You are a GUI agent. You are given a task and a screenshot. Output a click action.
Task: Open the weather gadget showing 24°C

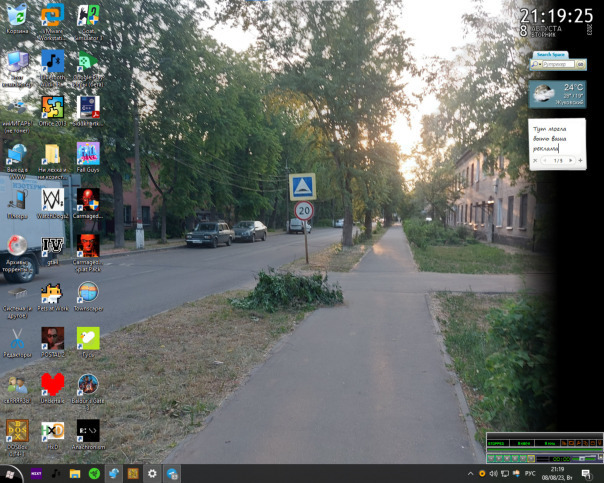coord(557,94)
